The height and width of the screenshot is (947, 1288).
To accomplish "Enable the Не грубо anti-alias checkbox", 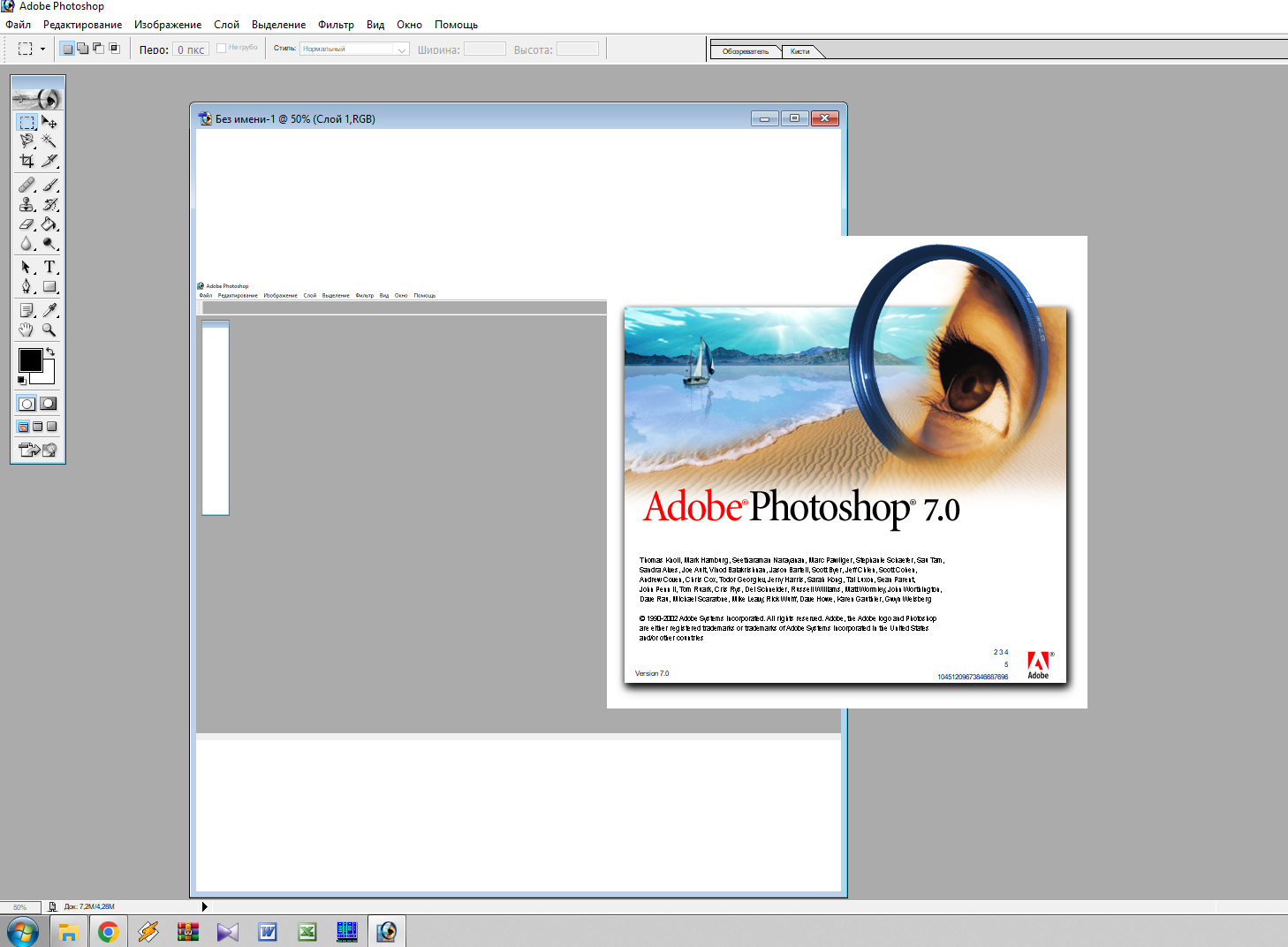I will [x=222, y=49].
